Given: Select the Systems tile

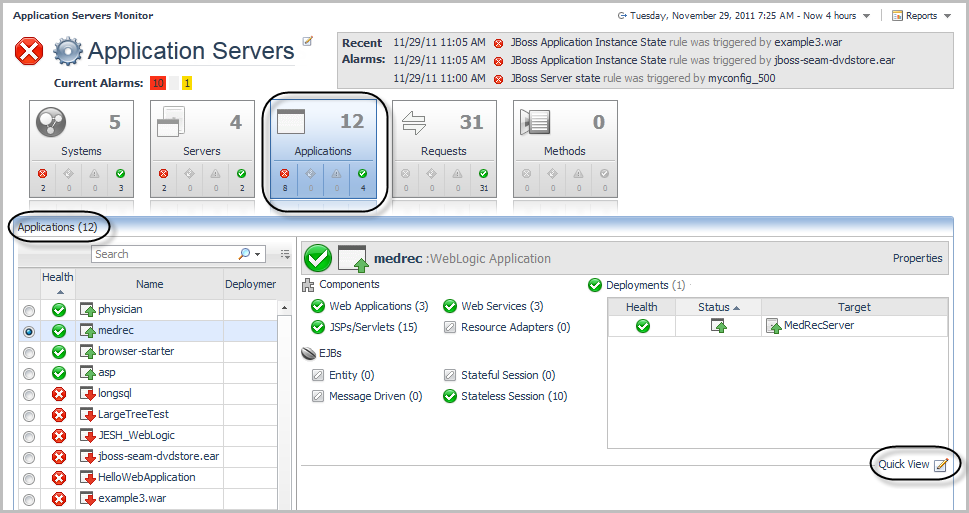Looking at the screenshot, I should click(81, 149).
